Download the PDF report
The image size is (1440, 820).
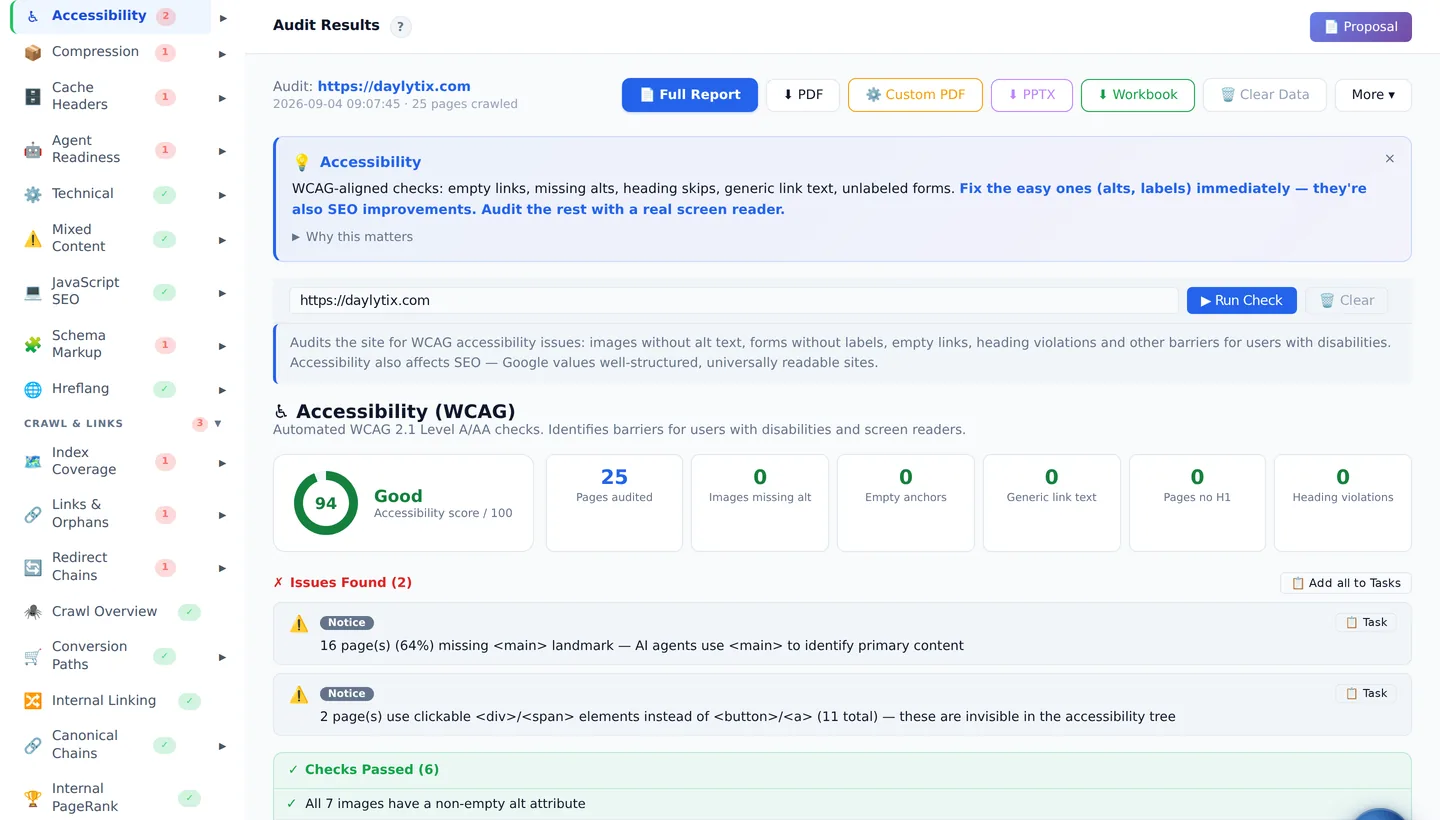tap(803, 95)
